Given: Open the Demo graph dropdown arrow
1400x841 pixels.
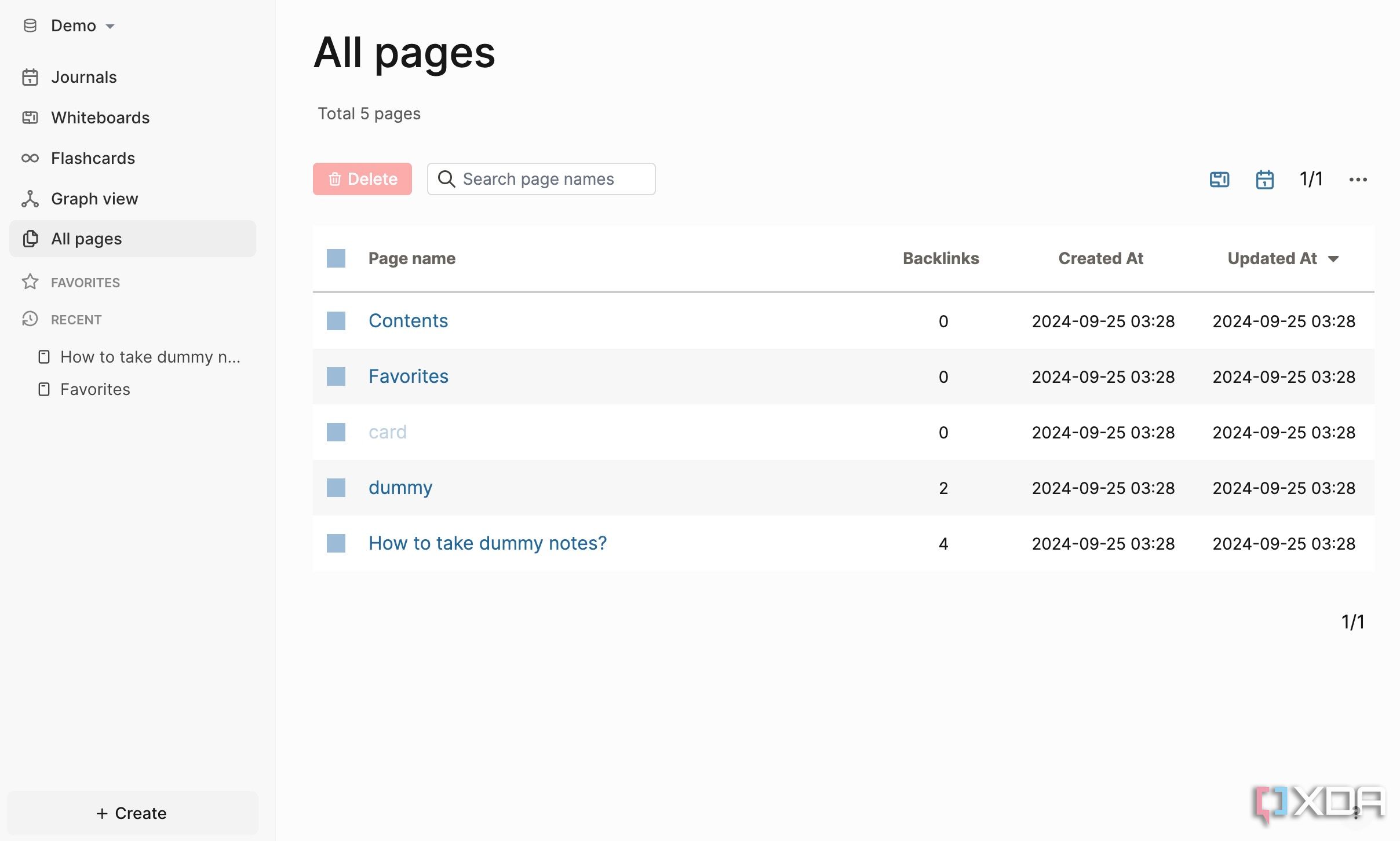Looking at the screenshot, I should pos(110,26).
